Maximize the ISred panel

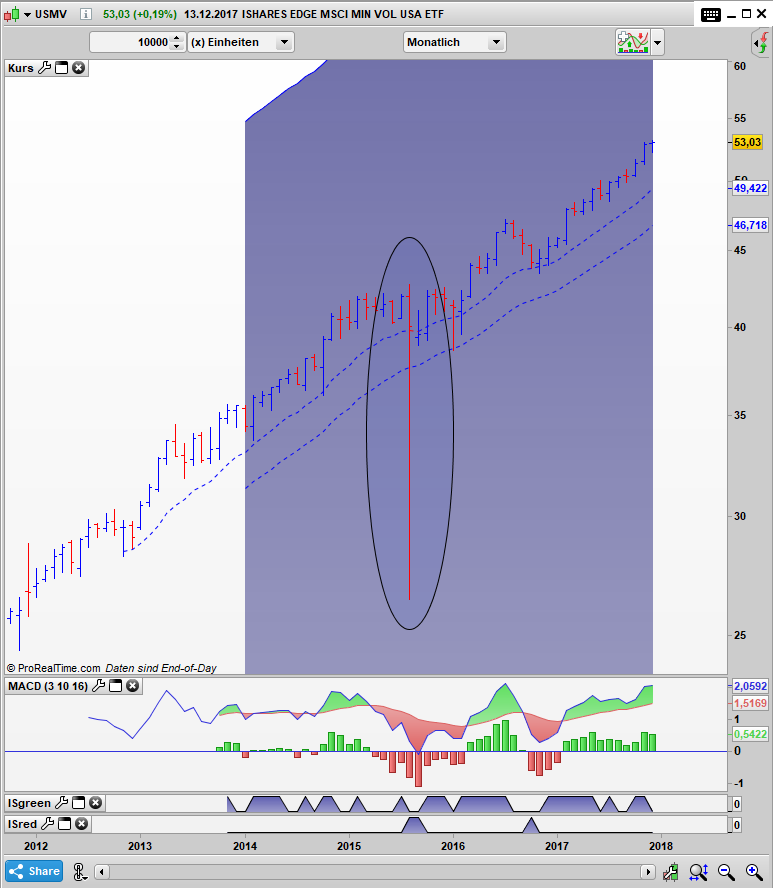point(62,824)
